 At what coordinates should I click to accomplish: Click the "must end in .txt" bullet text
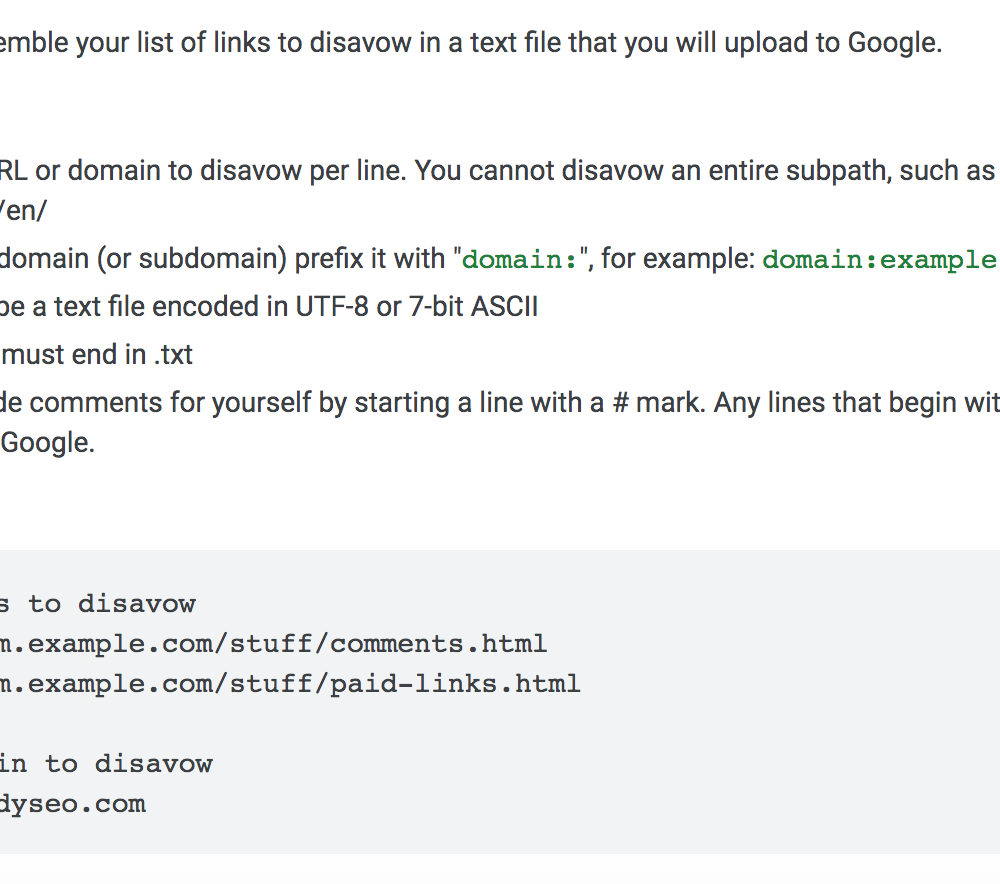96,355
